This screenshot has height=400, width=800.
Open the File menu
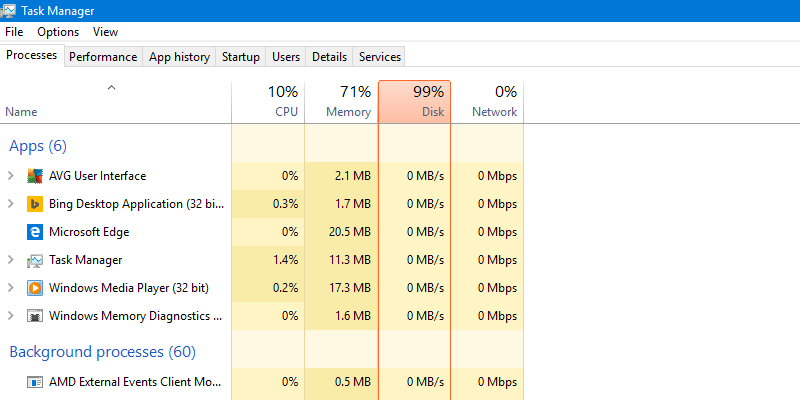coord(14,32)
